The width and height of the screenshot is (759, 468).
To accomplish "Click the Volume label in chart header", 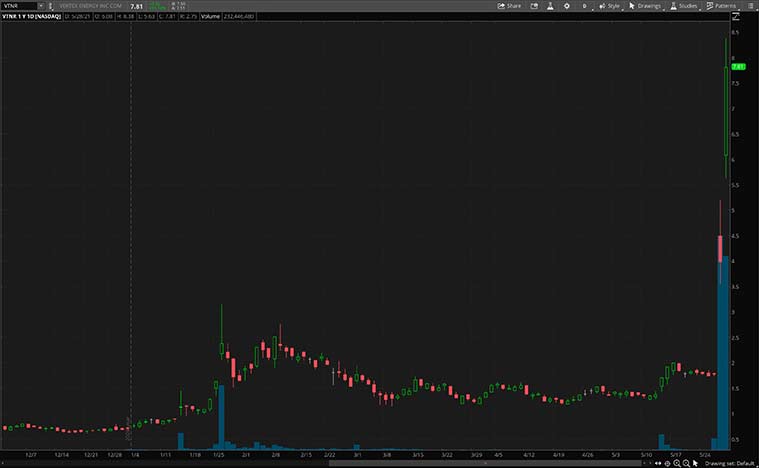I will click(x=210, y=16).
